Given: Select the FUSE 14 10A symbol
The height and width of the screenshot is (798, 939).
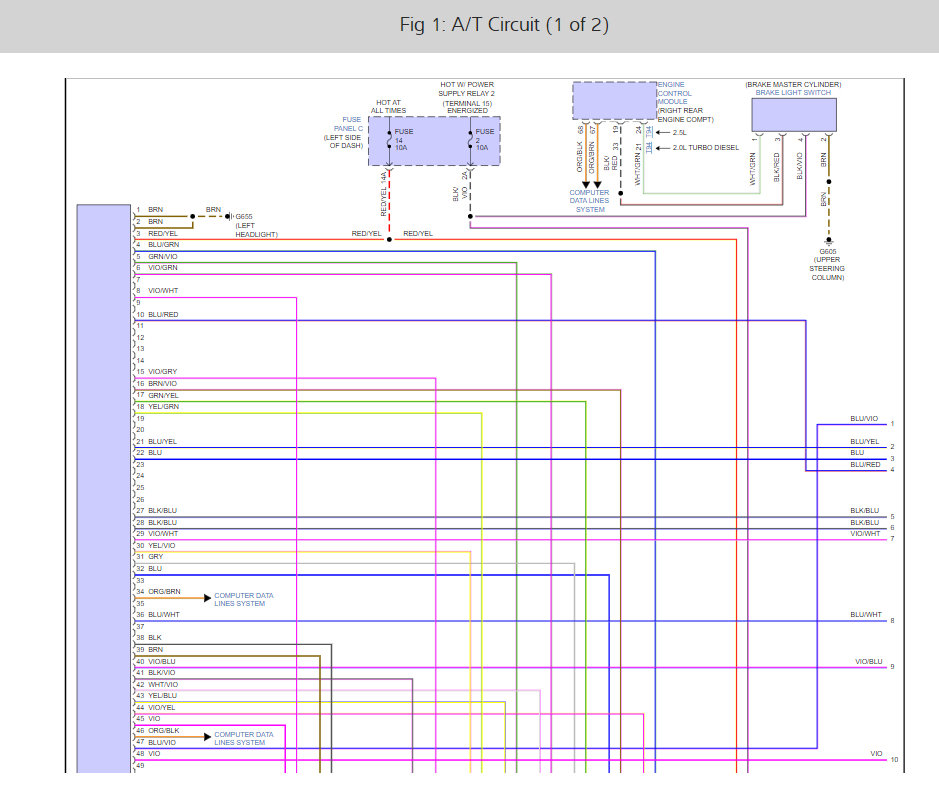Looking at the screenshot, I should (x=390, y=140).
